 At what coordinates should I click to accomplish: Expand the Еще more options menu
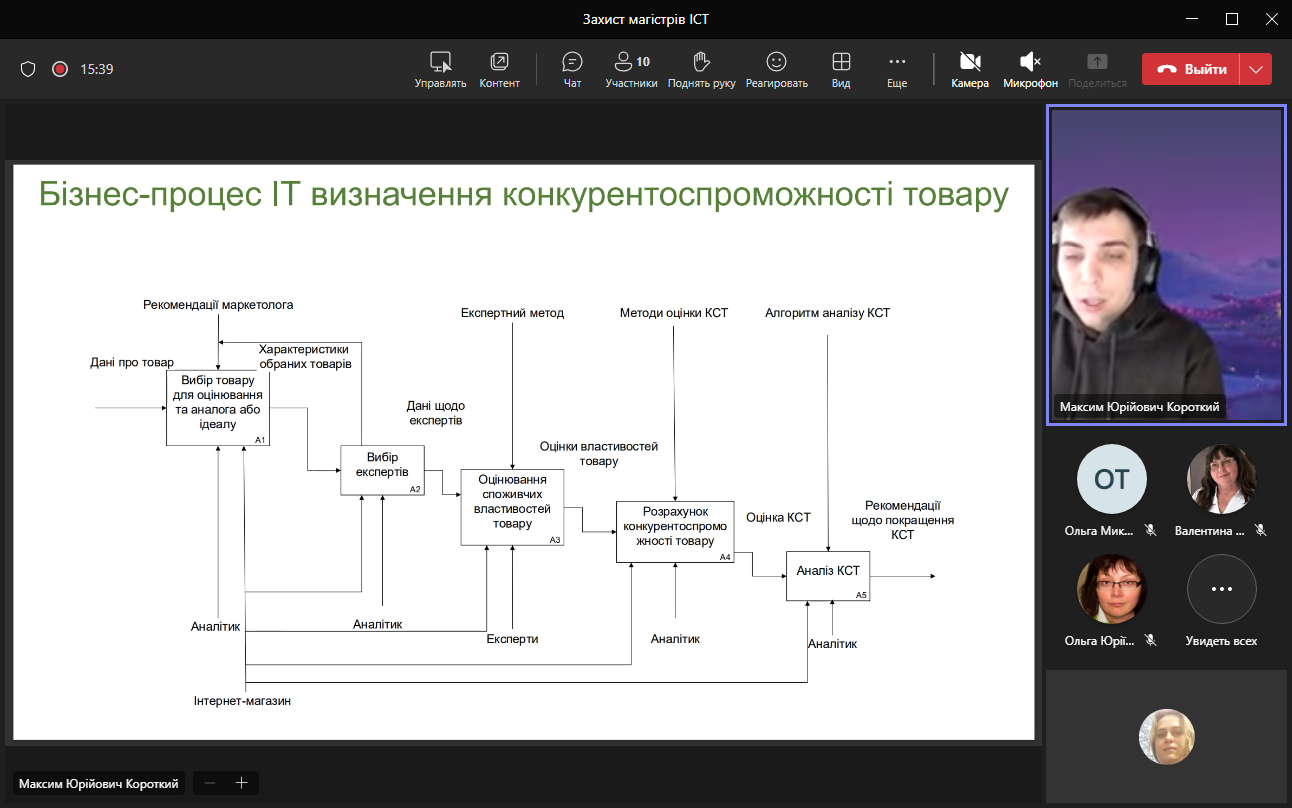897,69
